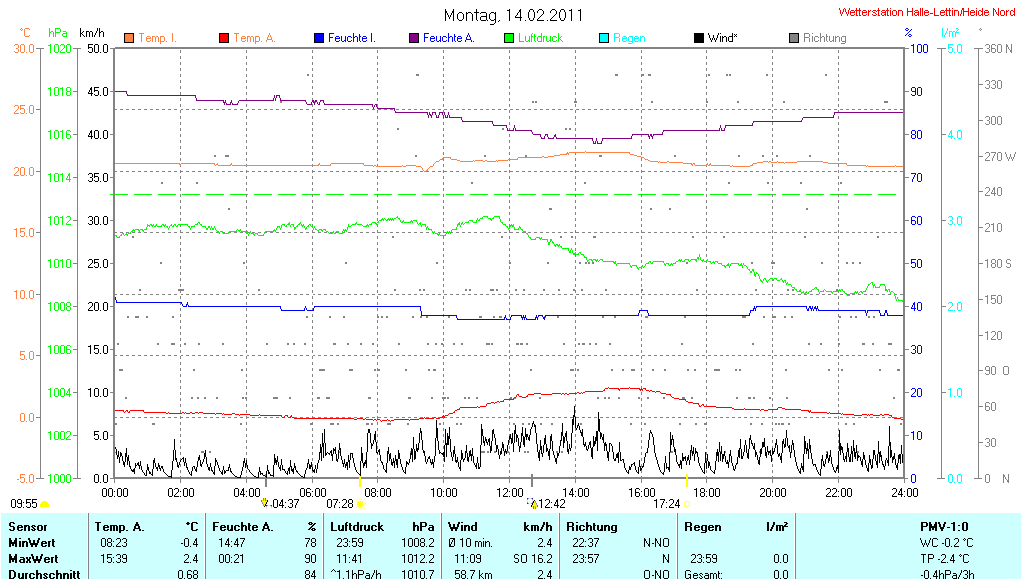The image size is (1021, 579).
Task: Click the cyan Regen legend square
Action: [x=604, y=38]
